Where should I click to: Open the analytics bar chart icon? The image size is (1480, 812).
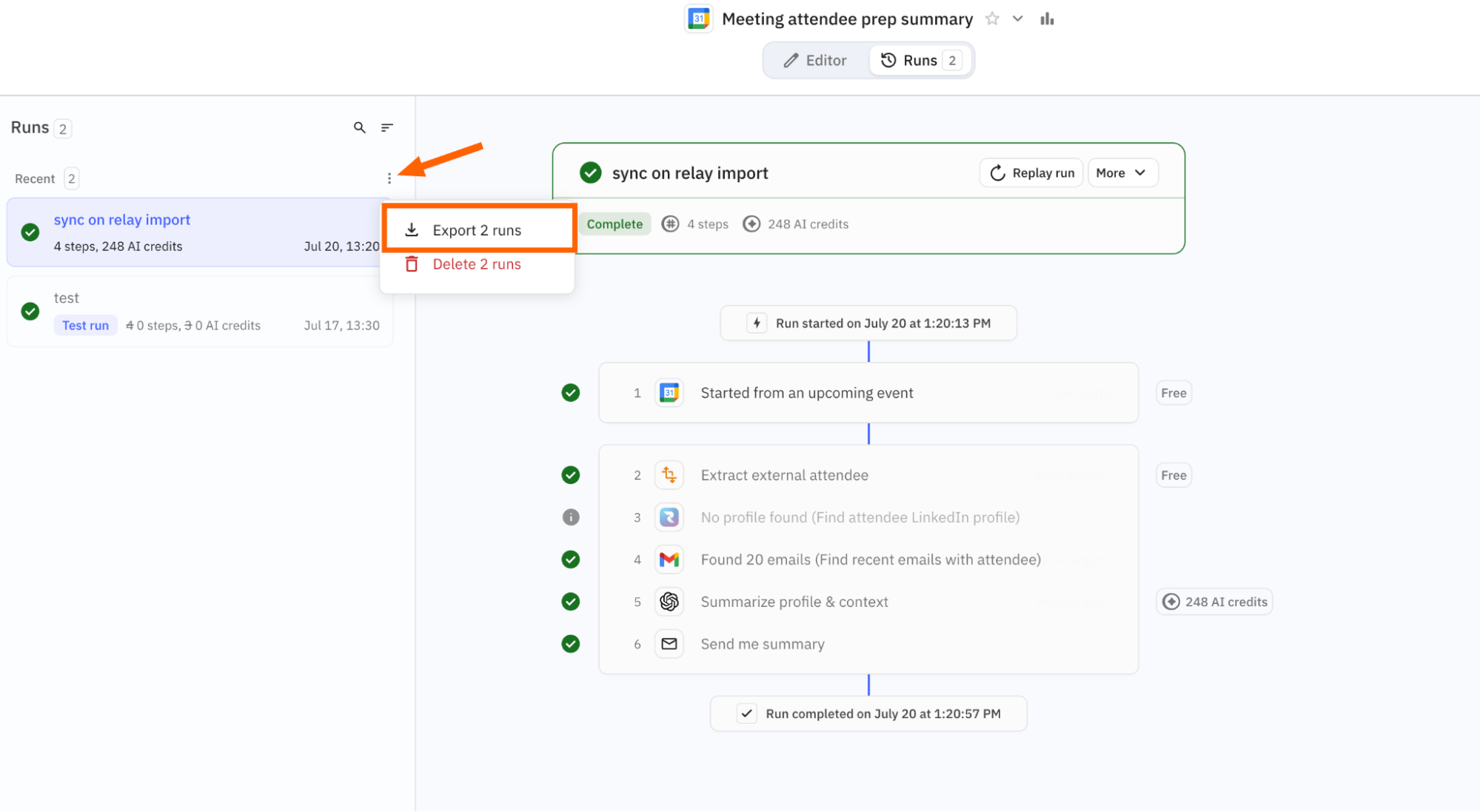(1047, 19)
